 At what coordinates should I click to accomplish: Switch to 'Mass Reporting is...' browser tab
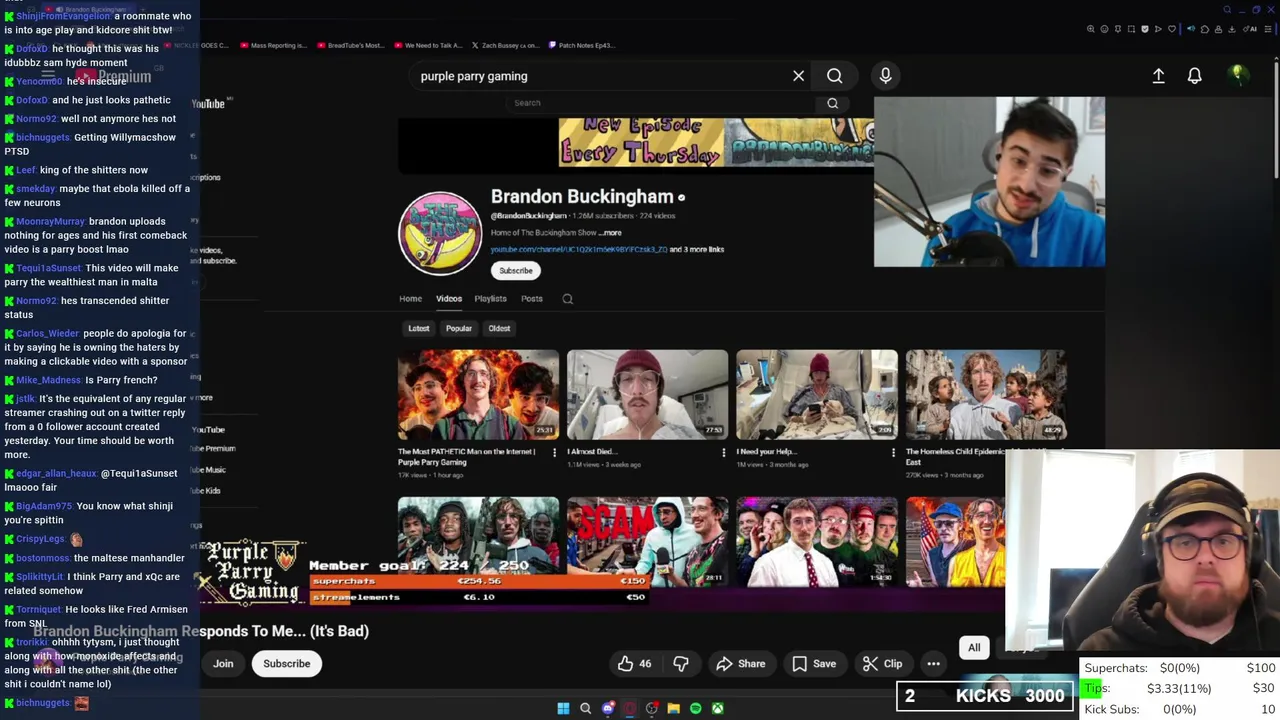pos(272,45)
